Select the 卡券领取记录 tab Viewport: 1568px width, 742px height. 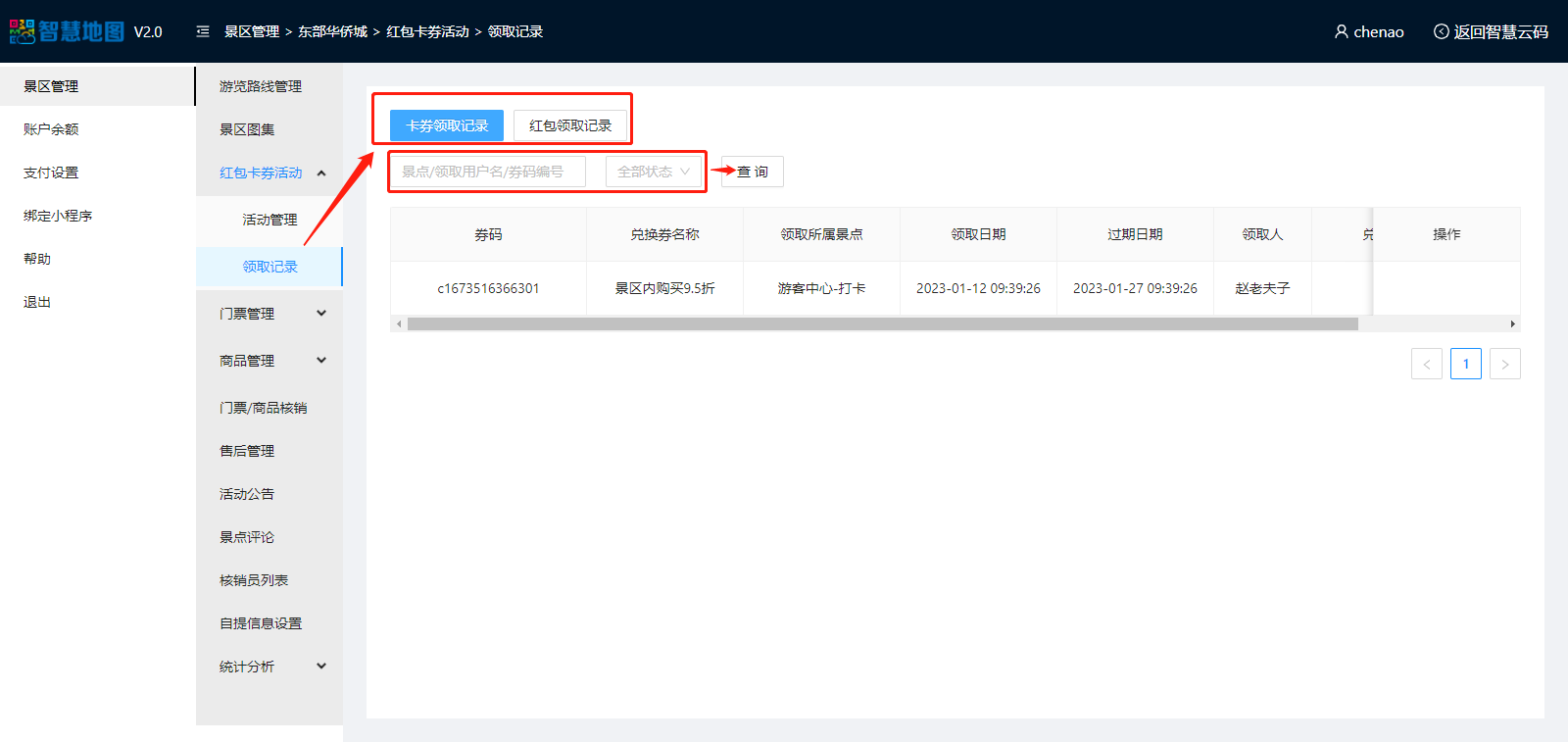[447, 125]
